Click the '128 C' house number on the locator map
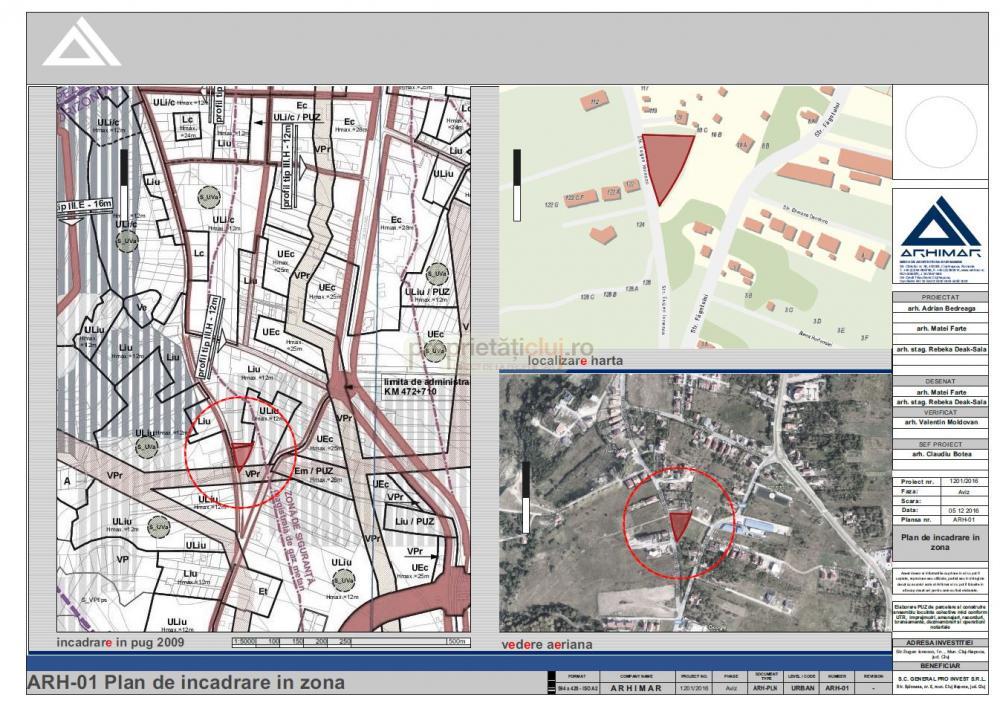Image resolution: width=1000 pixels, height=706 pixels. pos(588,297)
